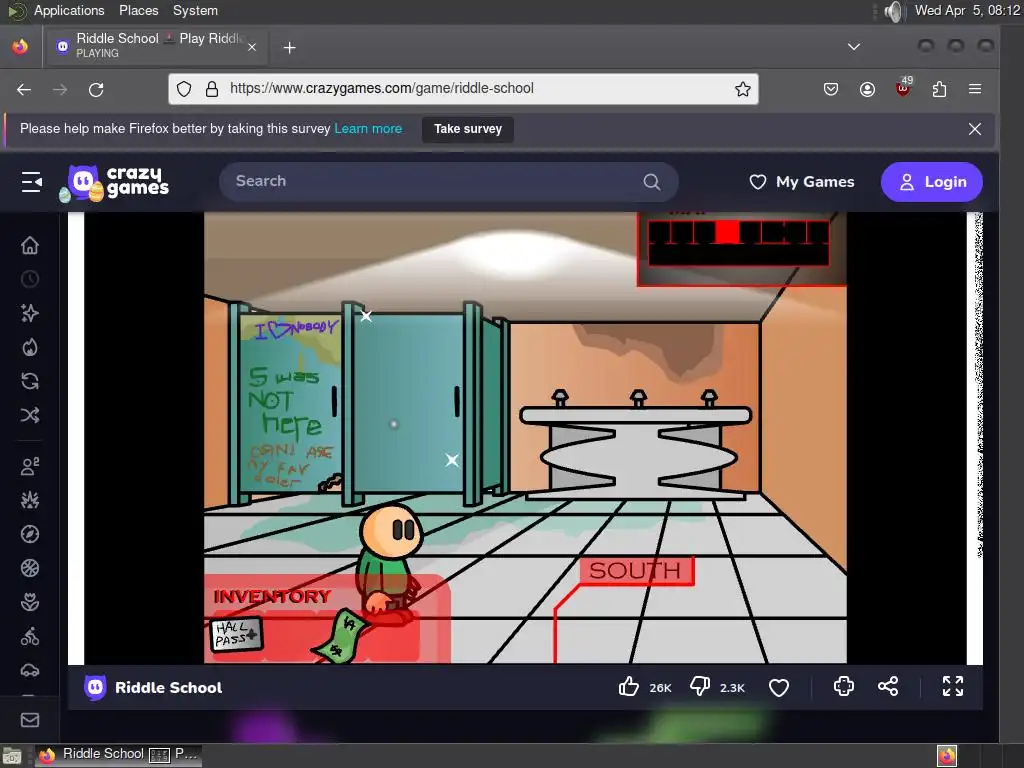The image size is (1024, 768).
Task: Dislike the game with thumbs down
Action: tap(699, 687)
